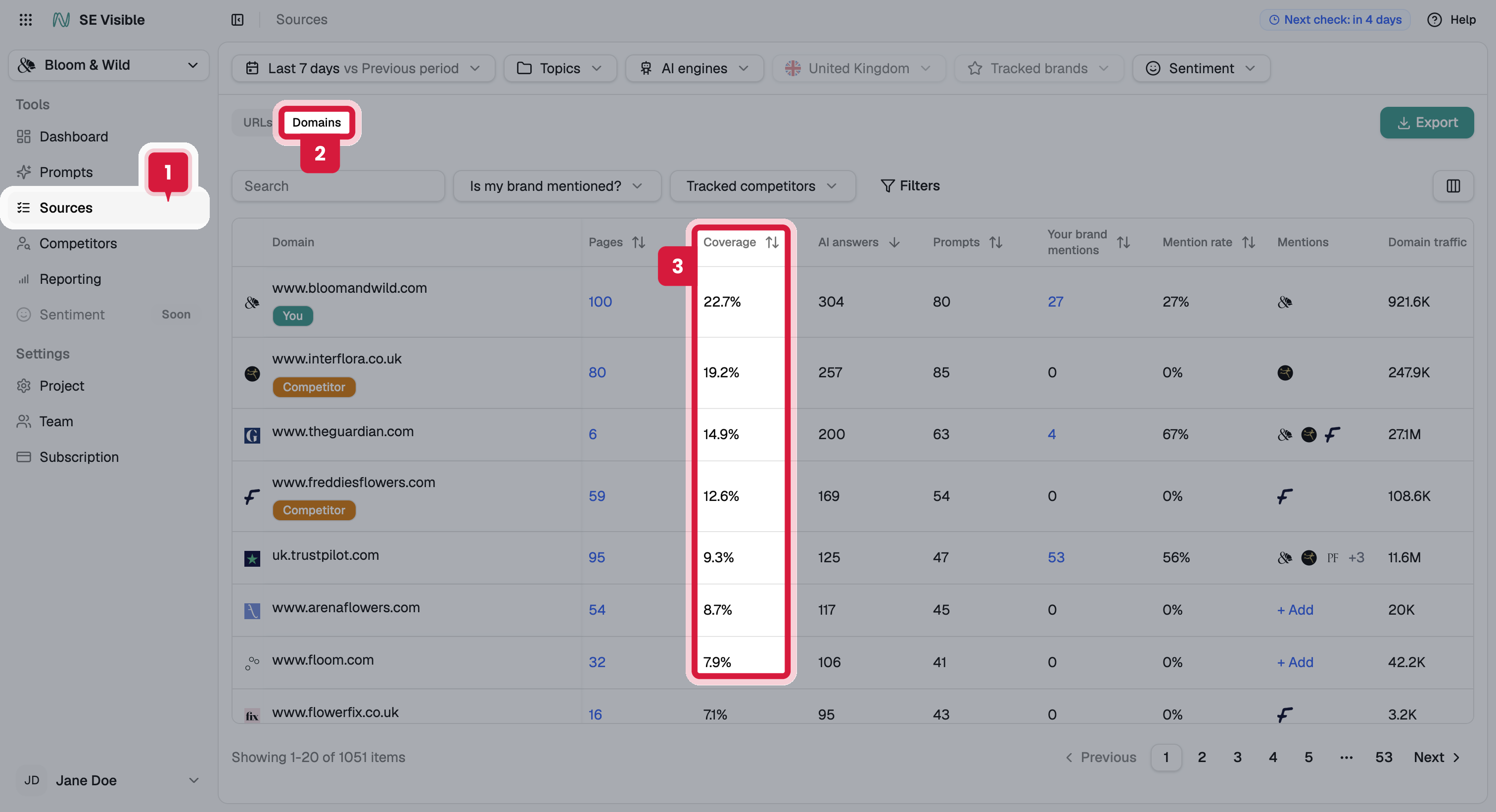This screenshot has height=812, width=1496.
Task: Open 27 brand mentions for bloomandwild.com
Action: click(x=1055, y=302)
